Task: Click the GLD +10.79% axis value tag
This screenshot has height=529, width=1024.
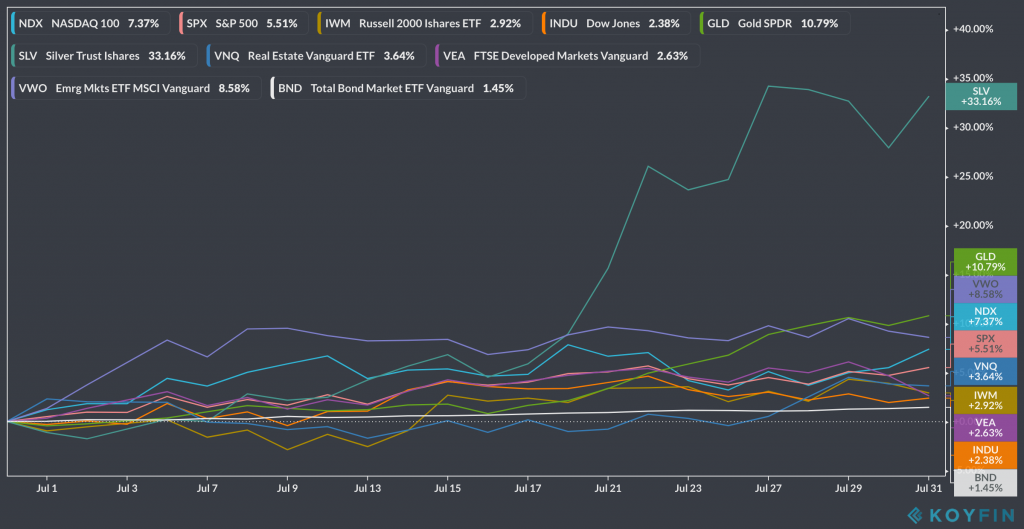Action: click(986, 262)
